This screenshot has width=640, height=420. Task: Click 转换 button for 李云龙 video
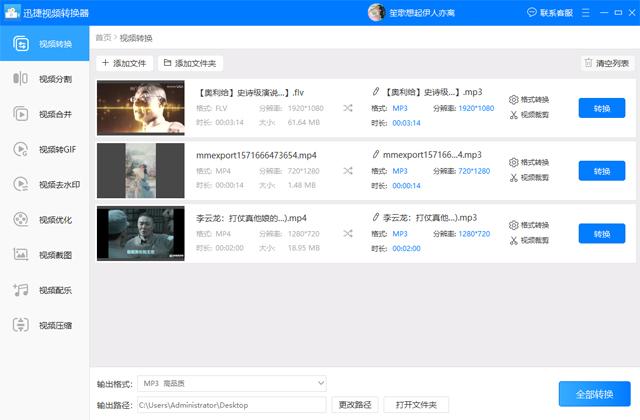(x=602, y=234)
